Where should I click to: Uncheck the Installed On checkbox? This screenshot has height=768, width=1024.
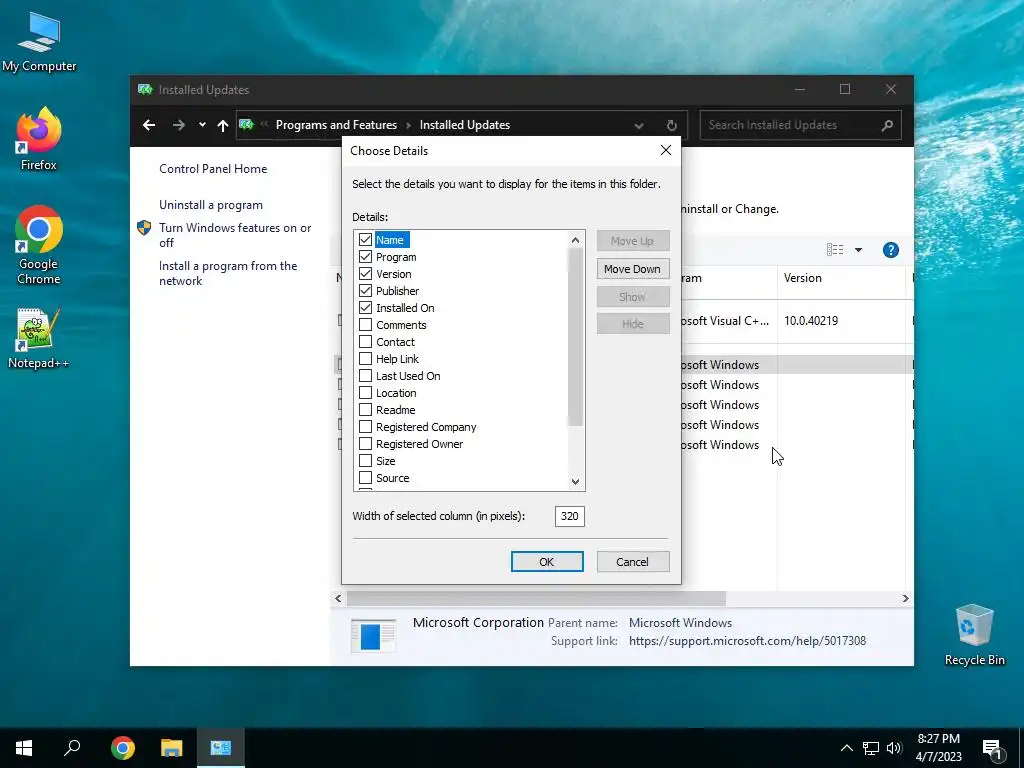click(365, 308)
